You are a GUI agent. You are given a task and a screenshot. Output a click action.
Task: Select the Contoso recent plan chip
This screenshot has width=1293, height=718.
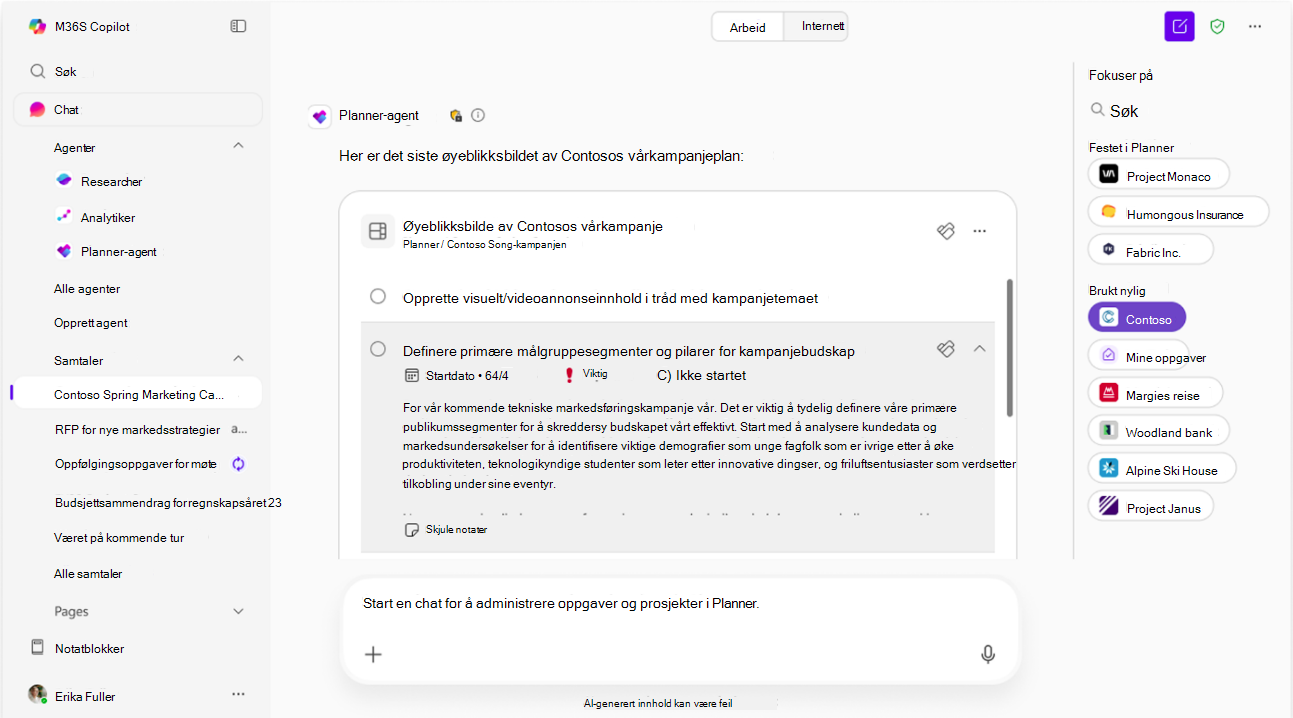(1137, 318)
